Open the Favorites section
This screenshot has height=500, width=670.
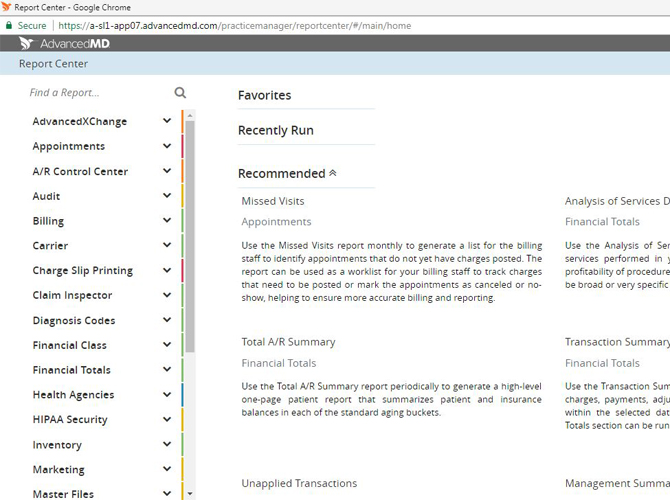point(265,96)
